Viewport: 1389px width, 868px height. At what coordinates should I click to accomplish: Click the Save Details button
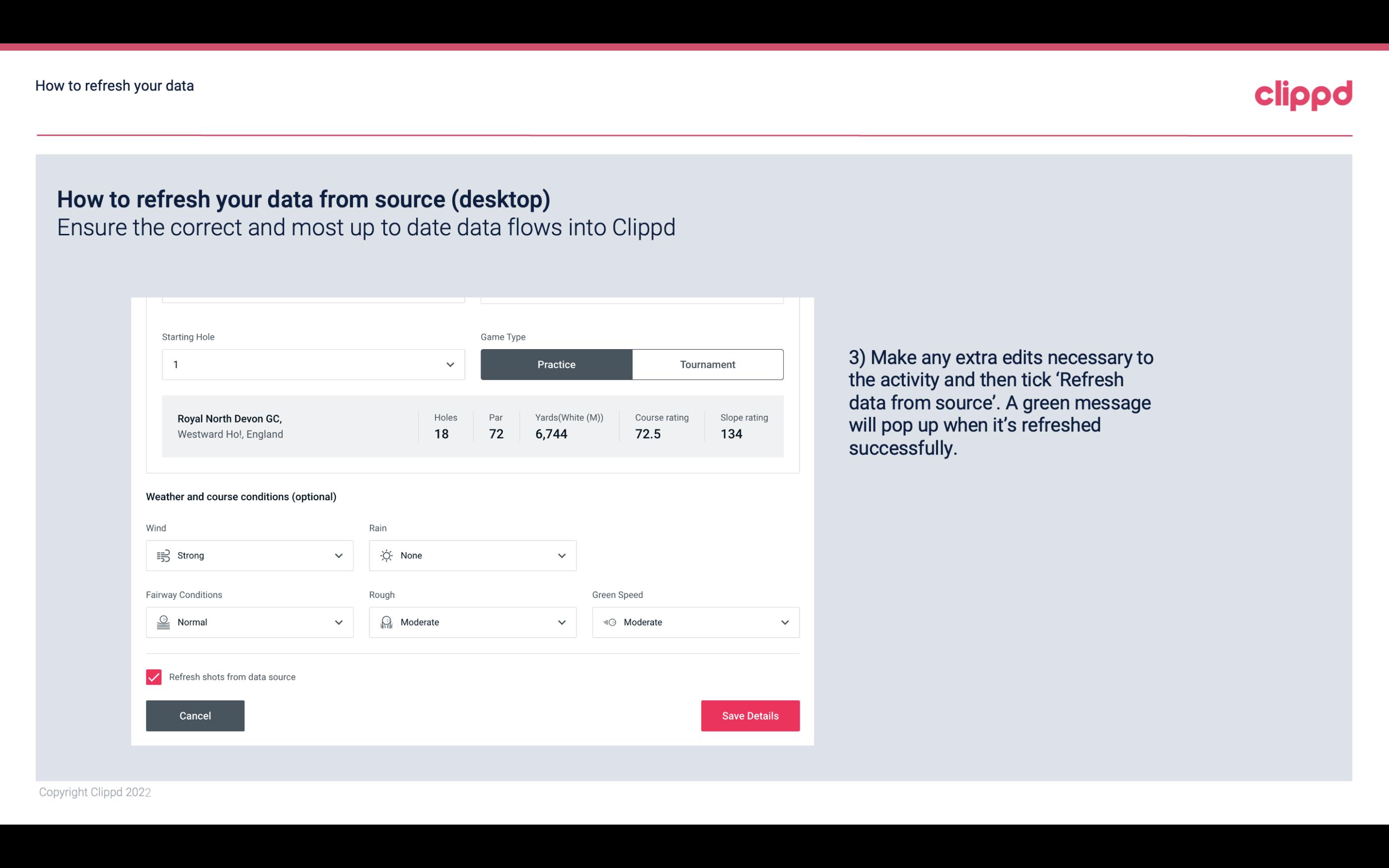pos(750,715)
